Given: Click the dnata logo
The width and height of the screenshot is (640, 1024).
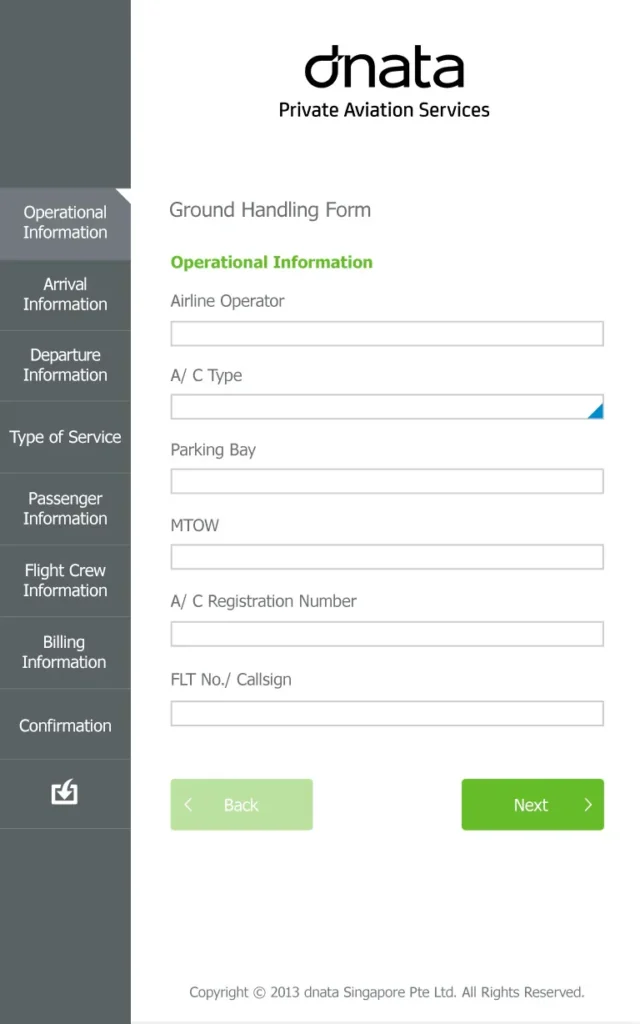Looking at the screenshot, I should [x=384, y=67].
